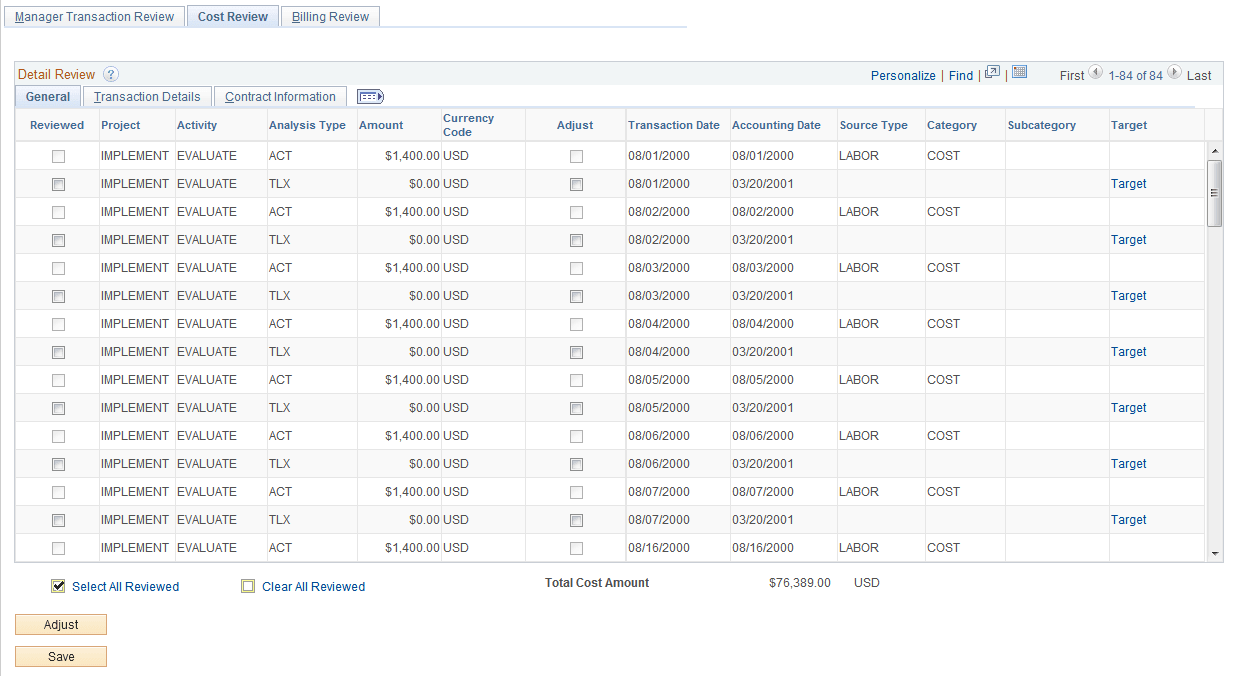Image resolution: width=1238 pixels, height=676 pixels.
Task: Check the Clear All Reviewed checkbox
Action: pos(248,586)
